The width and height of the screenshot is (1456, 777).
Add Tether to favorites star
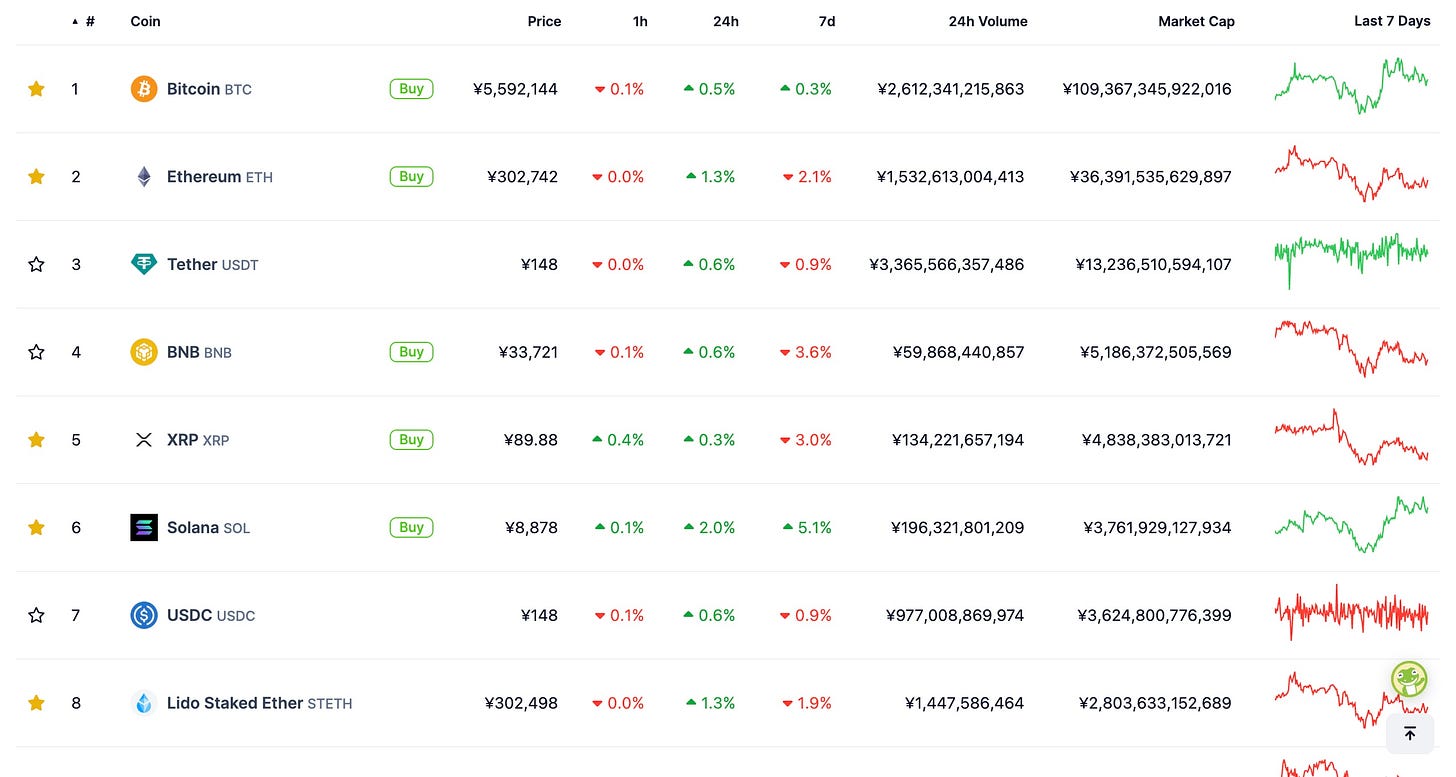[36, 264]
